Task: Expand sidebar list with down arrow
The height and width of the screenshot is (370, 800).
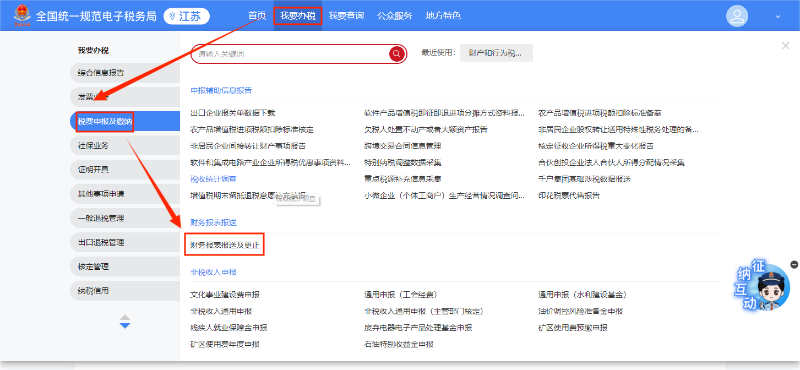Action: pos(124,325)
